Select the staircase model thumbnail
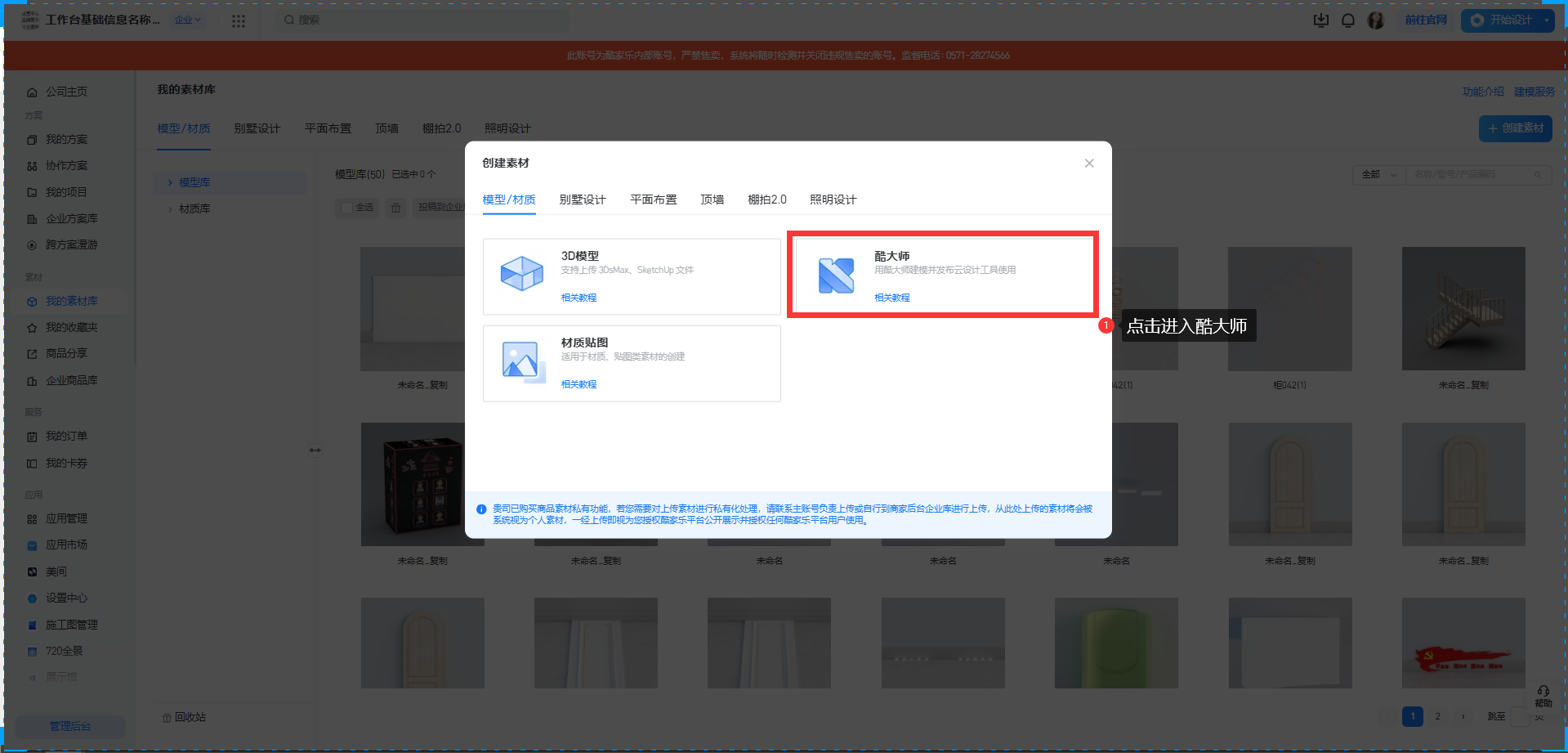This screenshot has height=753, width=1568. 1463,309
